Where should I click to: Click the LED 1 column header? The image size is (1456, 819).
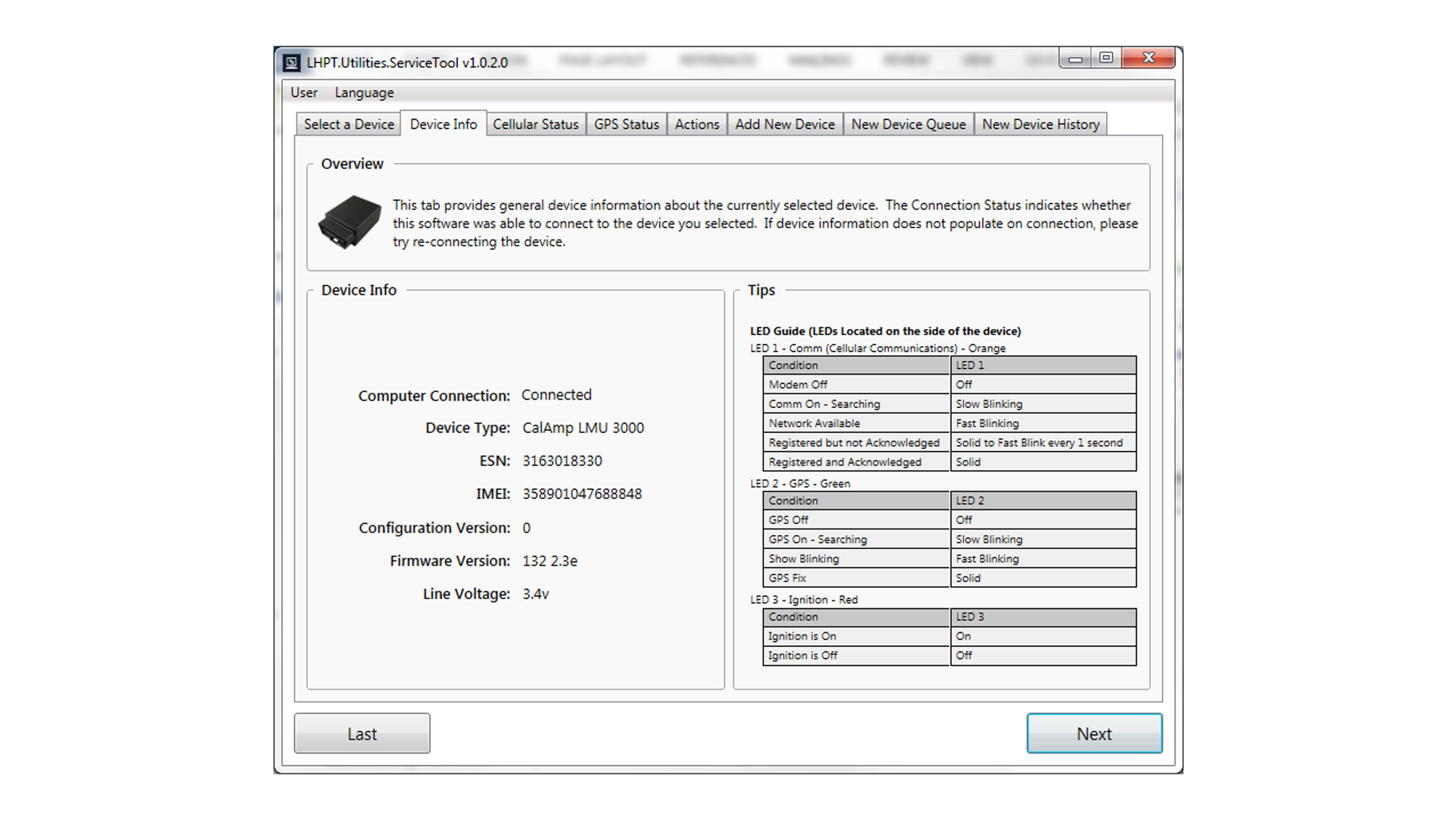[1043, 366]
